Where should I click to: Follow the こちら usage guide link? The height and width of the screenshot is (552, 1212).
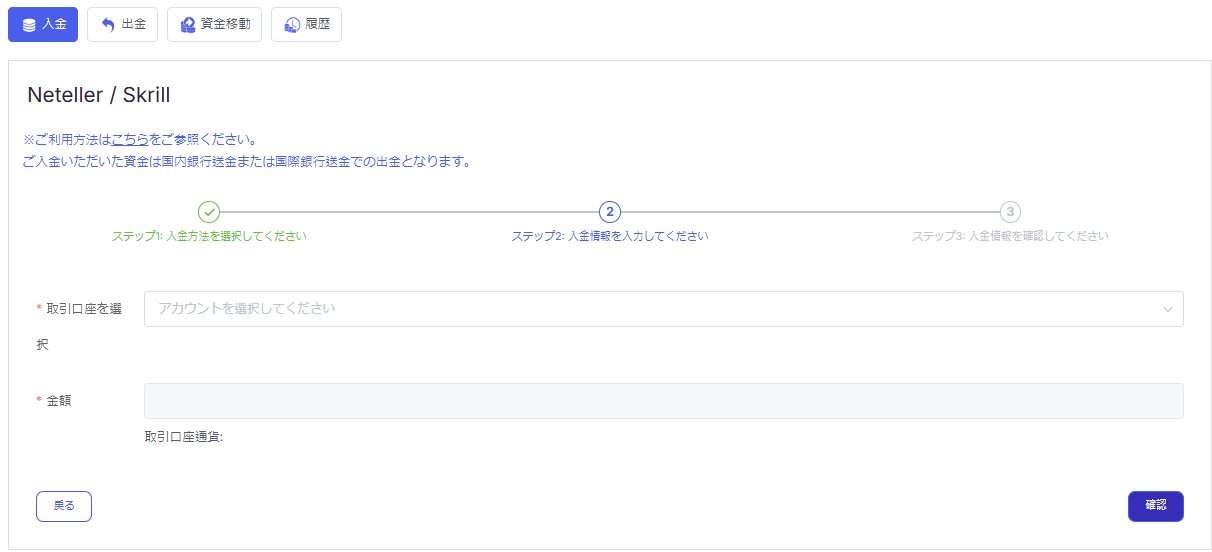[x=130, y=139]
